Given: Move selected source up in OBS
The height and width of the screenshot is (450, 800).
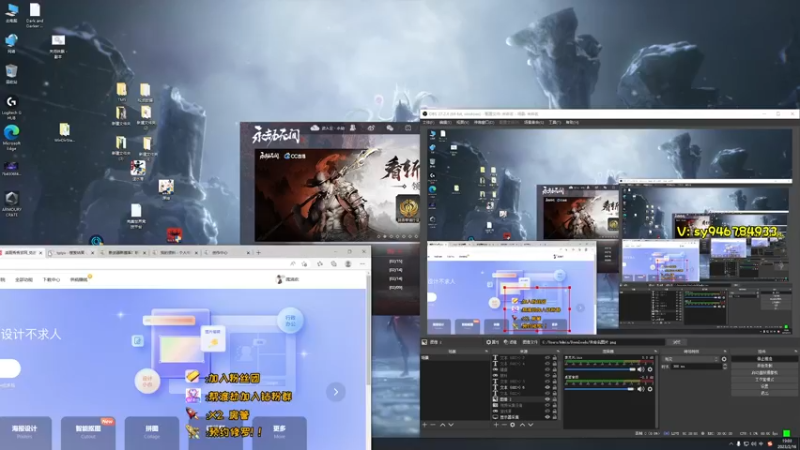Looking at the screenshot, I should [x=522, y=424].
